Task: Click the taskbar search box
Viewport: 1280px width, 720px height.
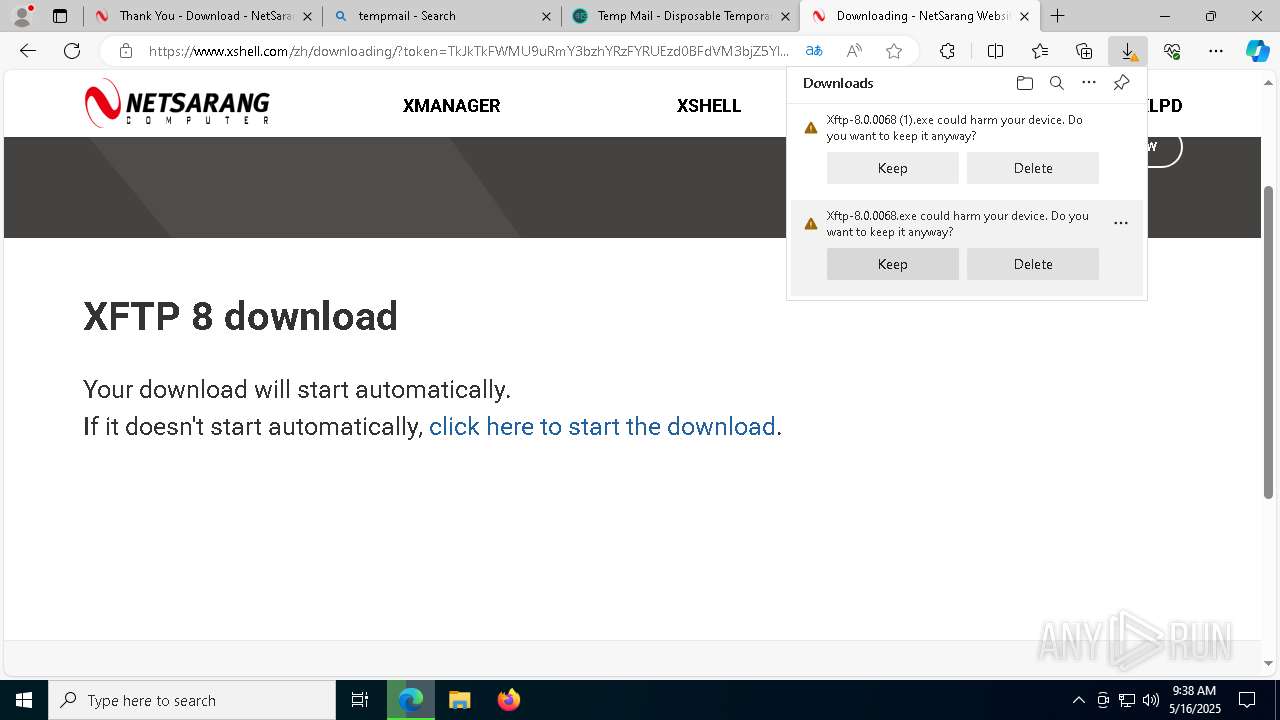Action: pyautogui.click(x=192, y=700)
